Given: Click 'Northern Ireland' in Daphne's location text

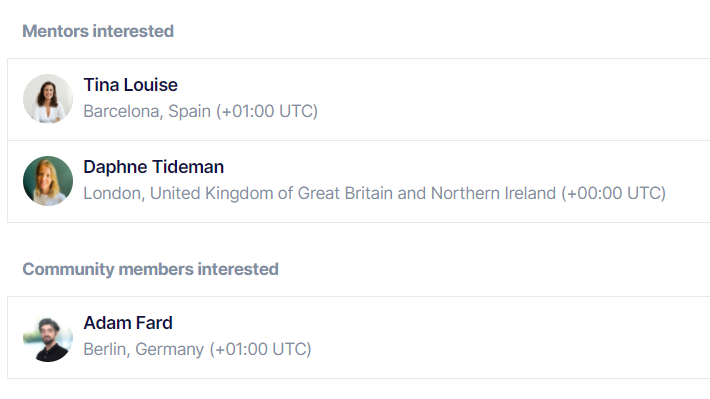Looking at the screenshot, I should click(493, 193).
